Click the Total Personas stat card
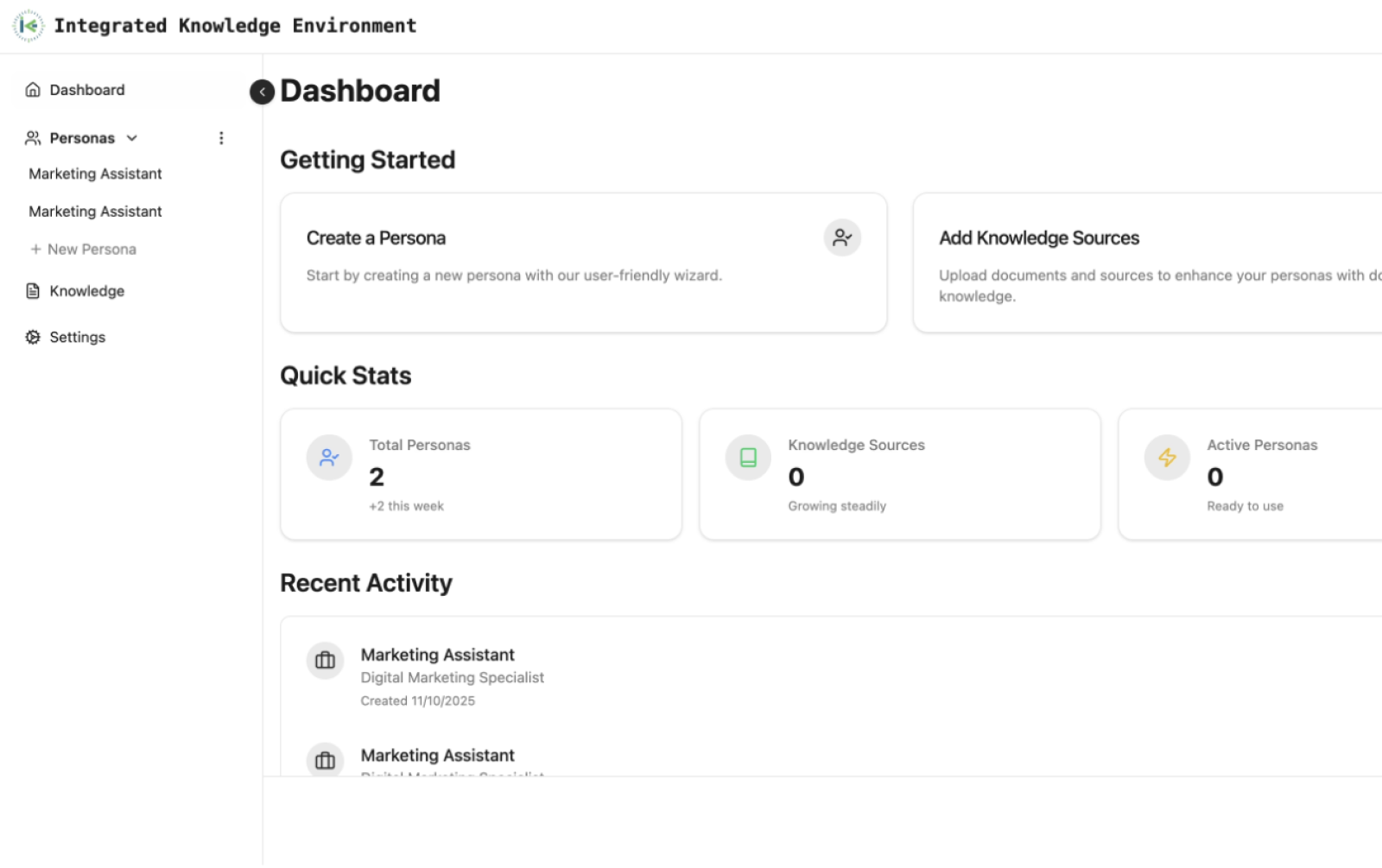The height and width of the screenshot is (868, 1382). (481, 474)
